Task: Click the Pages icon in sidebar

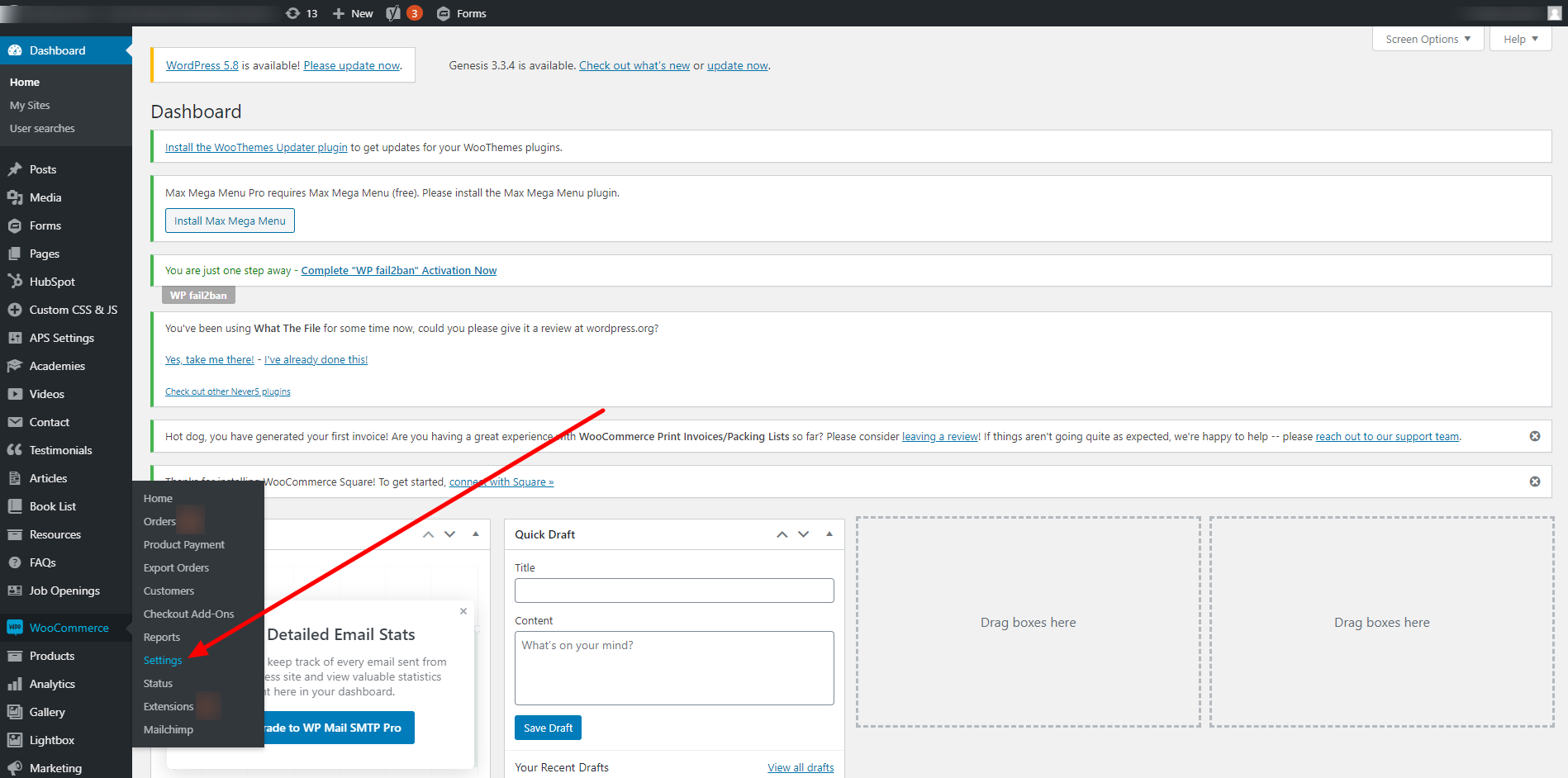Action: tap(15, 254)
